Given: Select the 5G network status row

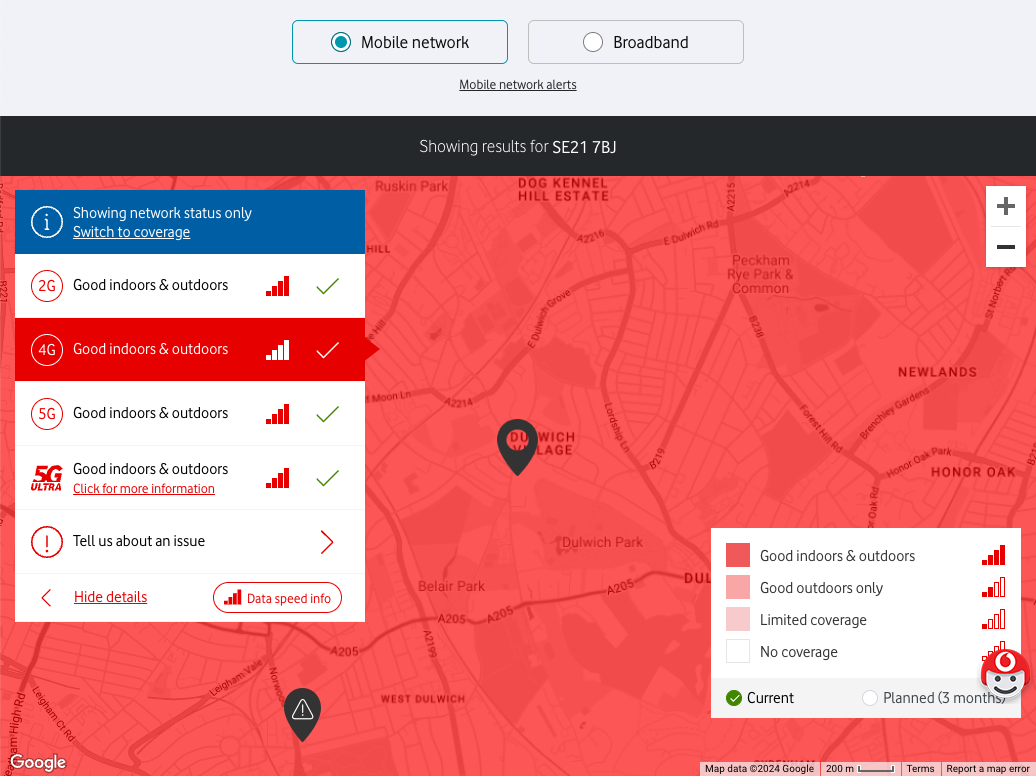Looking at the screenshot, I should click(x=190, y=414).
